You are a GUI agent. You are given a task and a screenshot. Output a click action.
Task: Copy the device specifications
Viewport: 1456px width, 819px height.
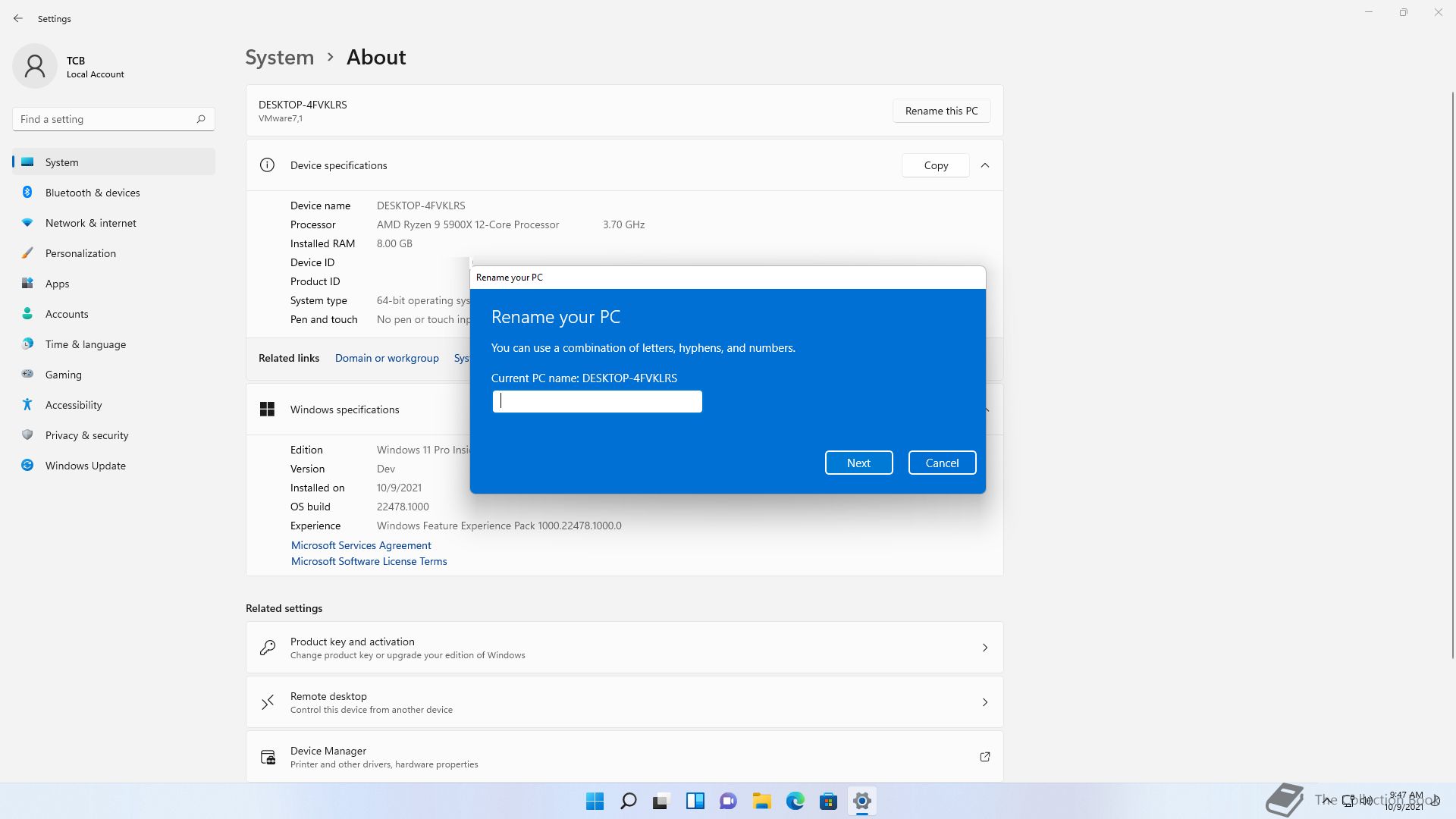pos(936,165)
